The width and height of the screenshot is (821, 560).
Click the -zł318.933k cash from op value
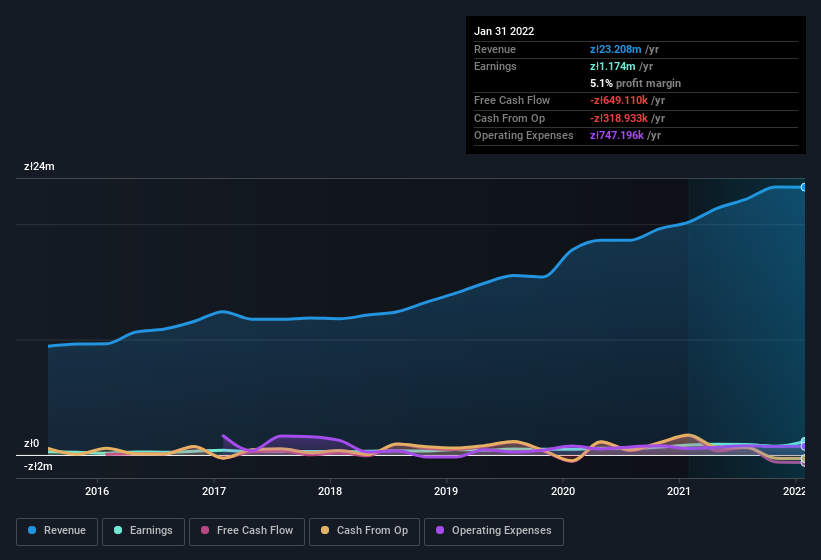tap(619, 118)
